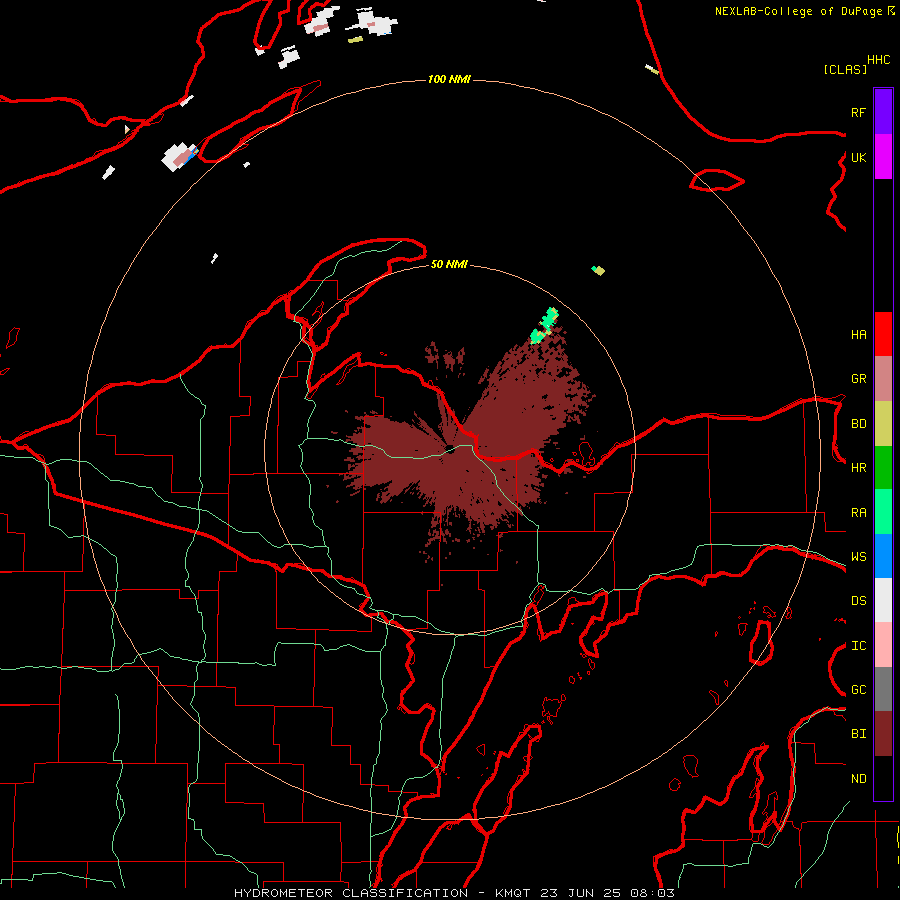Click the 'ND' legend label
Image resolution: width=900 pixels, height=900 pixels.
(x=858, y=779)
